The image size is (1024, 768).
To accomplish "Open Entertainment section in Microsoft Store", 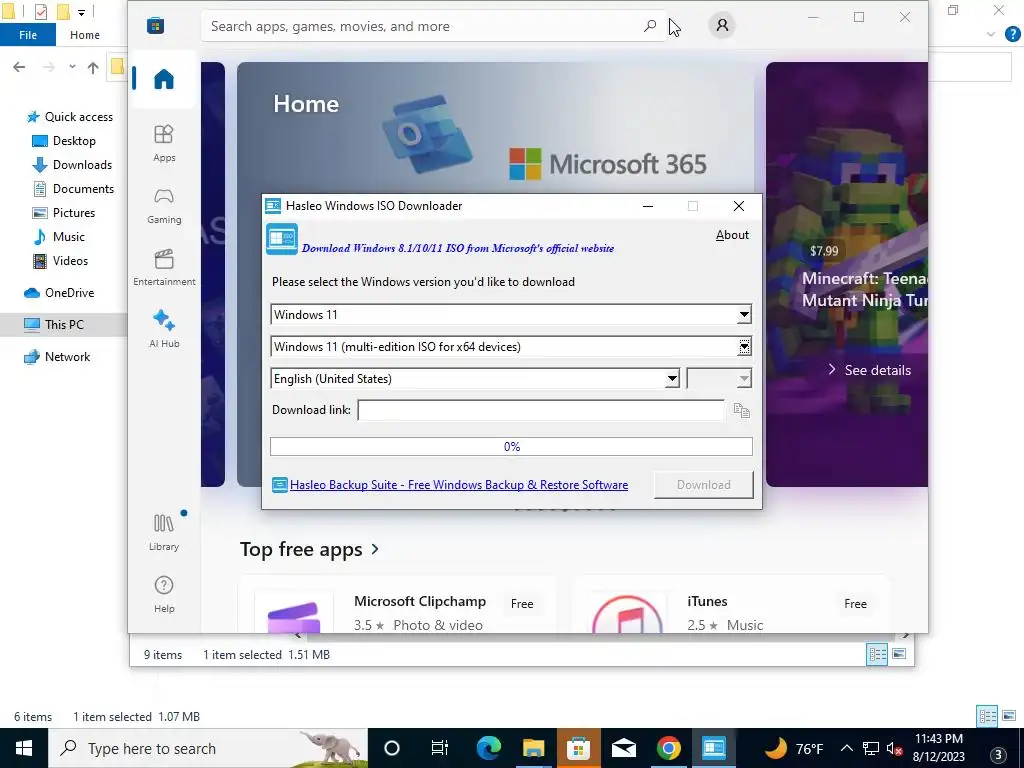I will pyautogui.click(x=164, y=267).
